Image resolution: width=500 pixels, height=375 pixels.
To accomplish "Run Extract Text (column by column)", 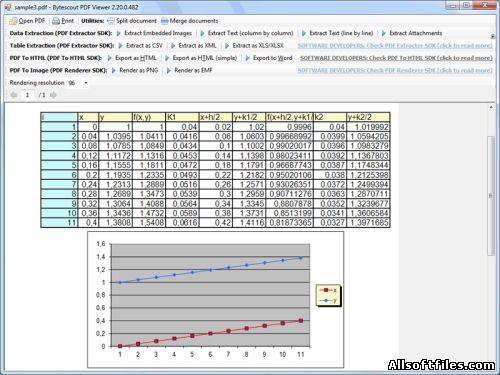I will coord(247,33).
